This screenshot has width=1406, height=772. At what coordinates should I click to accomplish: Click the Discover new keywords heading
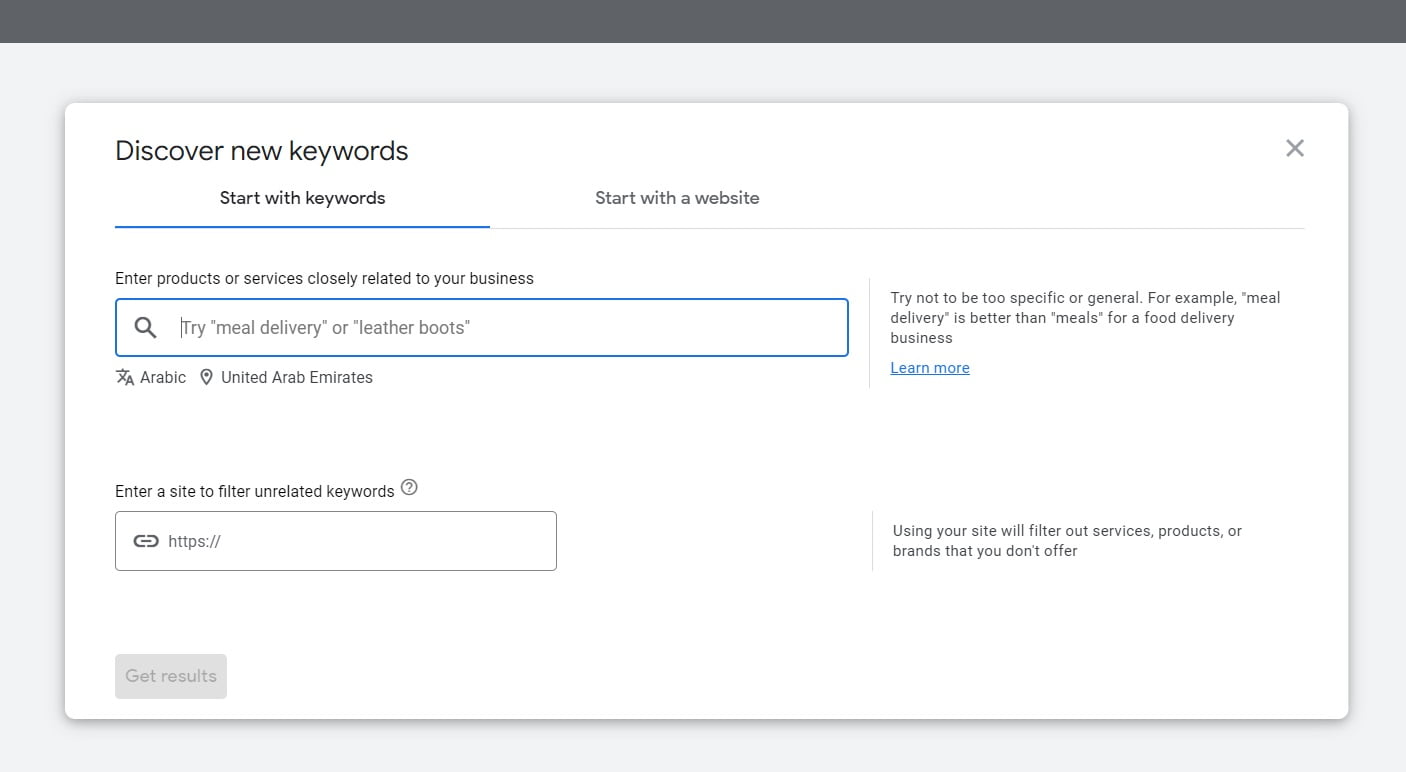tap(262, 151)
